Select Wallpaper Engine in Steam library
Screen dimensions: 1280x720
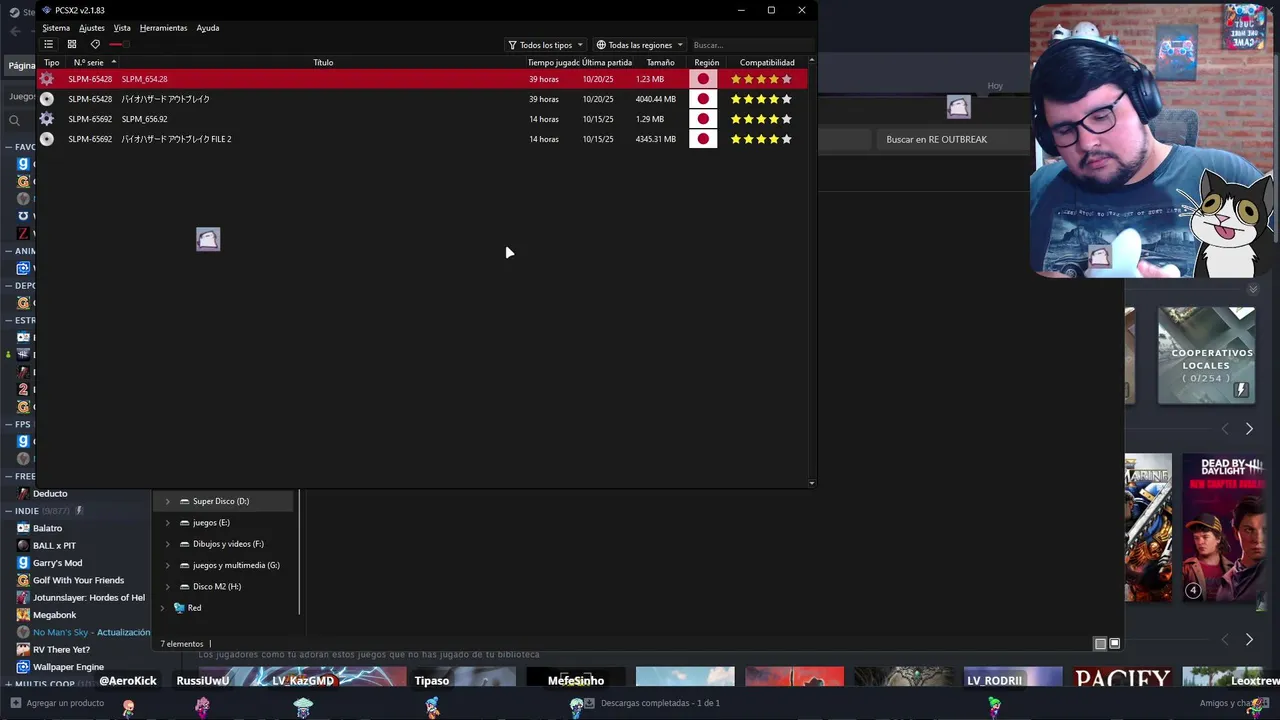pos(68,667)
